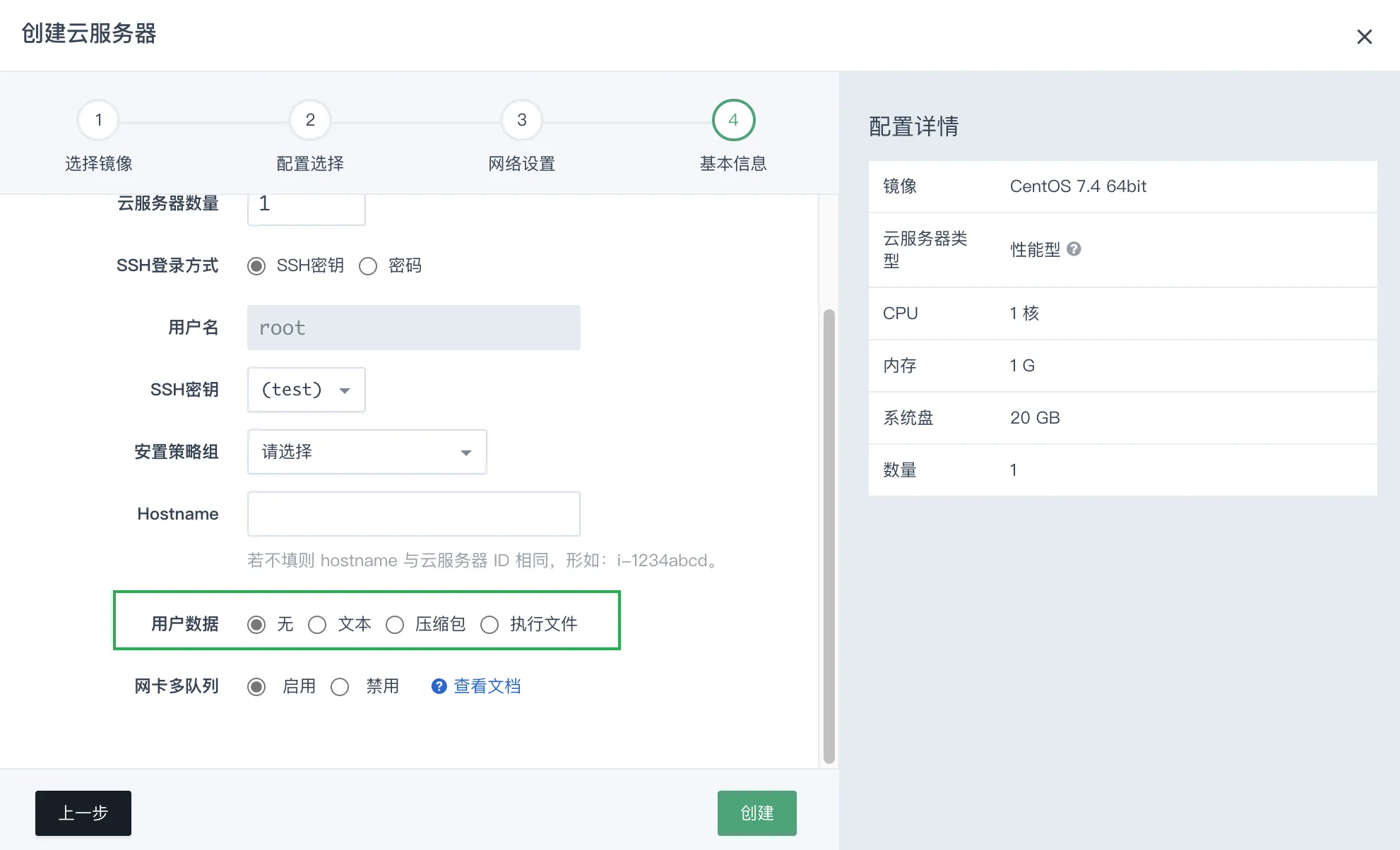
Task: Click the 云服务器数量 quantity field
Action: click(x=305, y=204)
